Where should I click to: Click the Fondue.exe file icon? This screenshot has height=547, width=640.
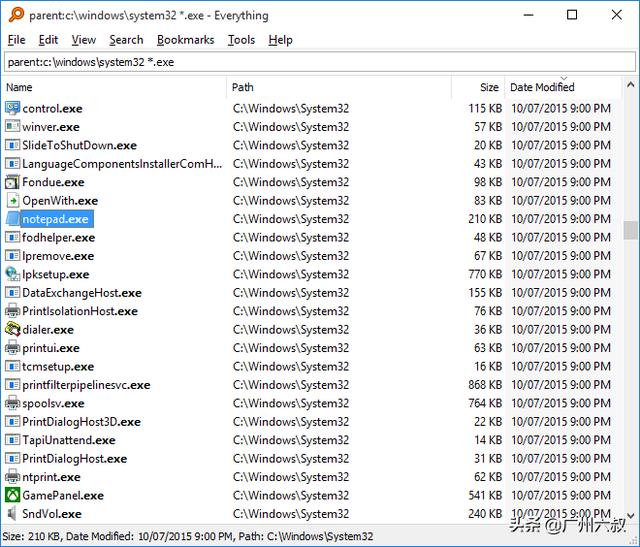click(x=12, y=182)
